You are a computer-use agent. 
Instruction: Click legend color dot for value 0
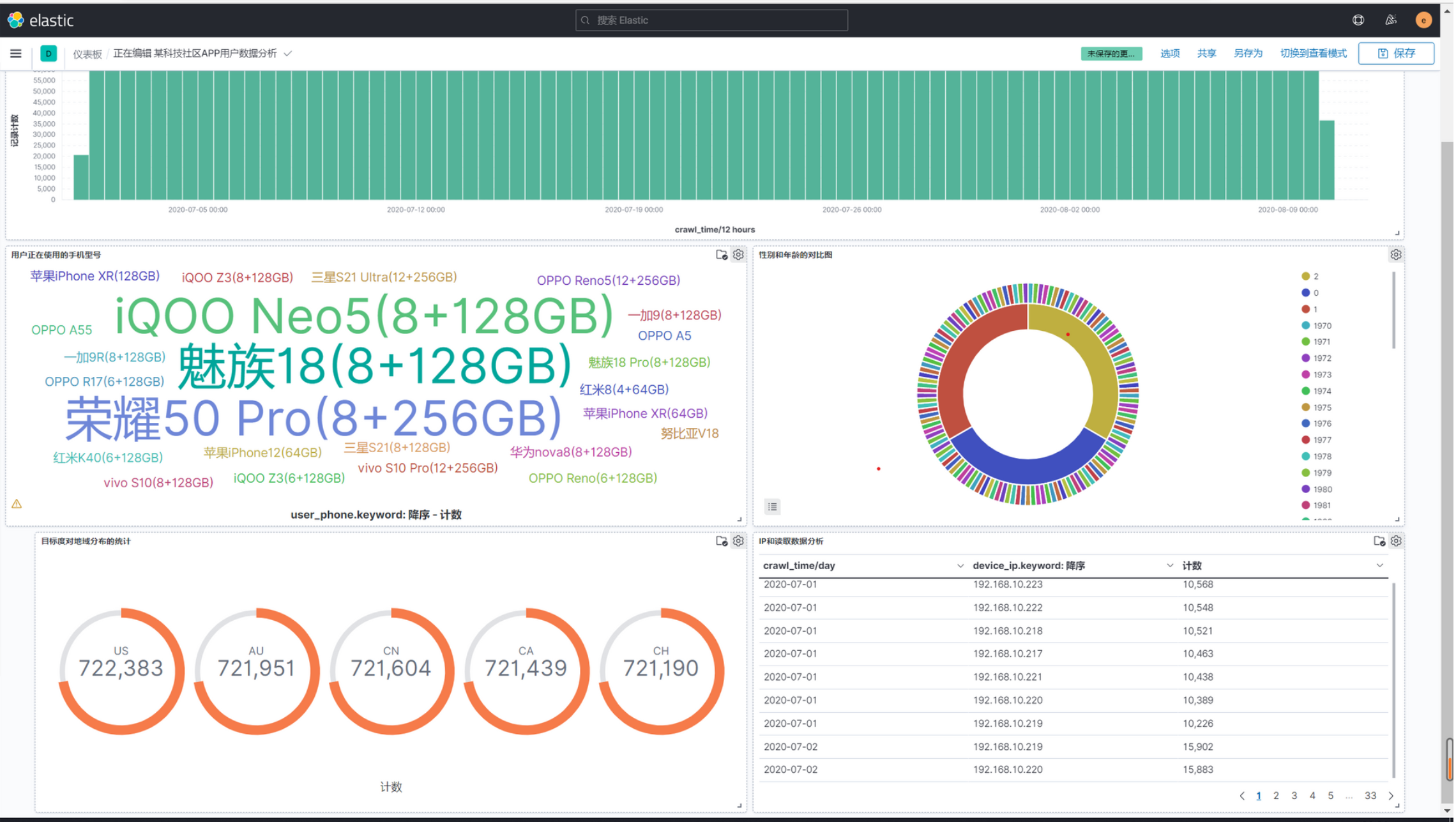click(1307, 293)
